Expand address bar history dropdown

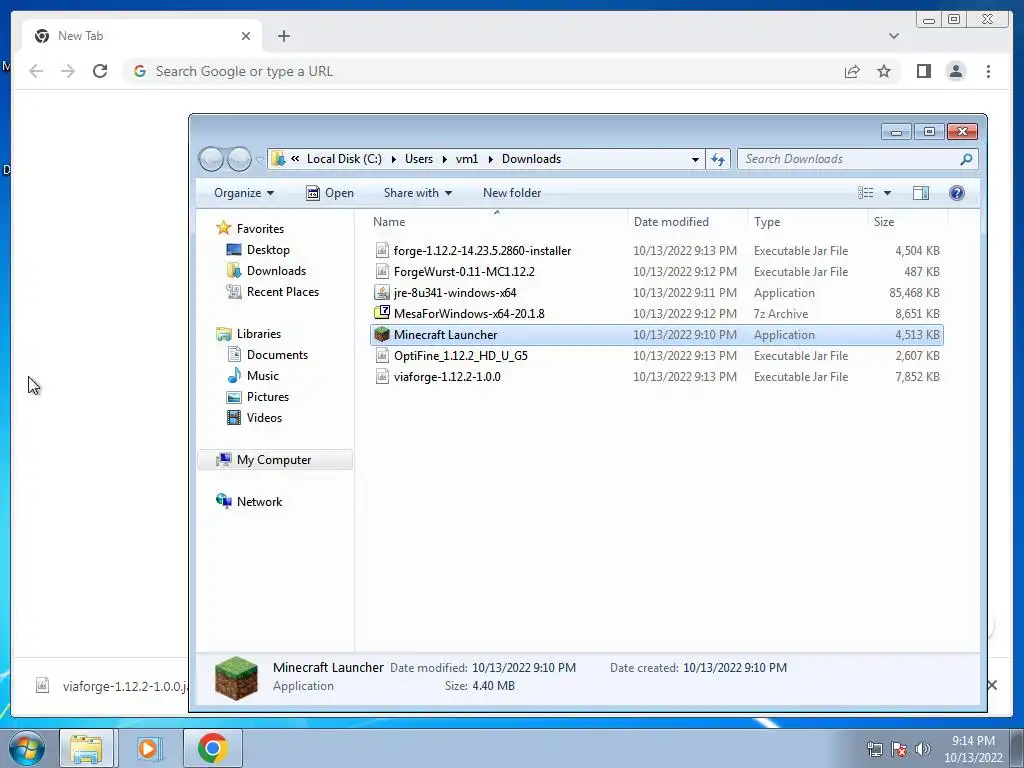[695, 159]
